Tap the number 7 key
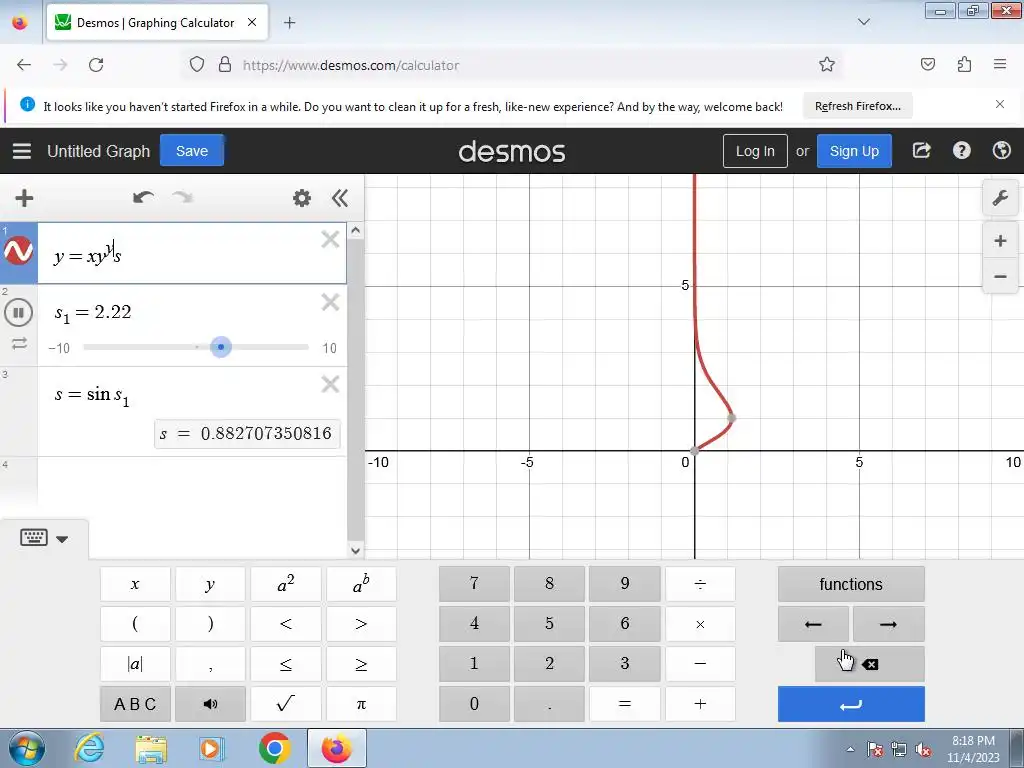The height and width of the screenshot is (768, 1024). click(474, 584)
